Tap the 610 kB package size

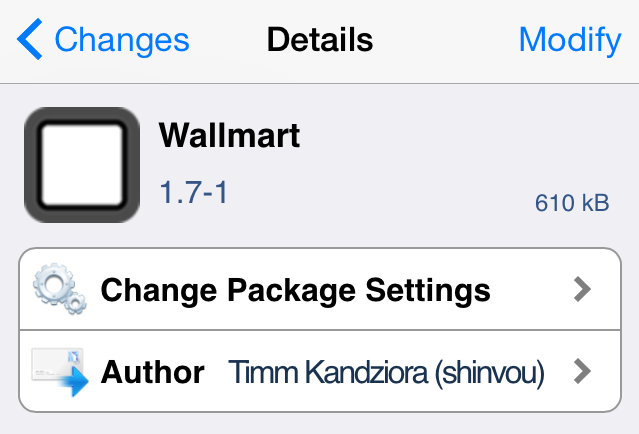click(572, 203)
